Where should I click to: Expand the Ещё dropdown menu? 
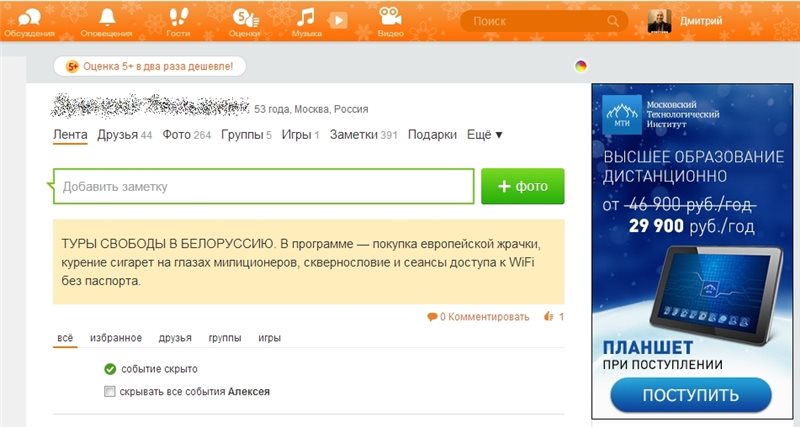(485, 135)
